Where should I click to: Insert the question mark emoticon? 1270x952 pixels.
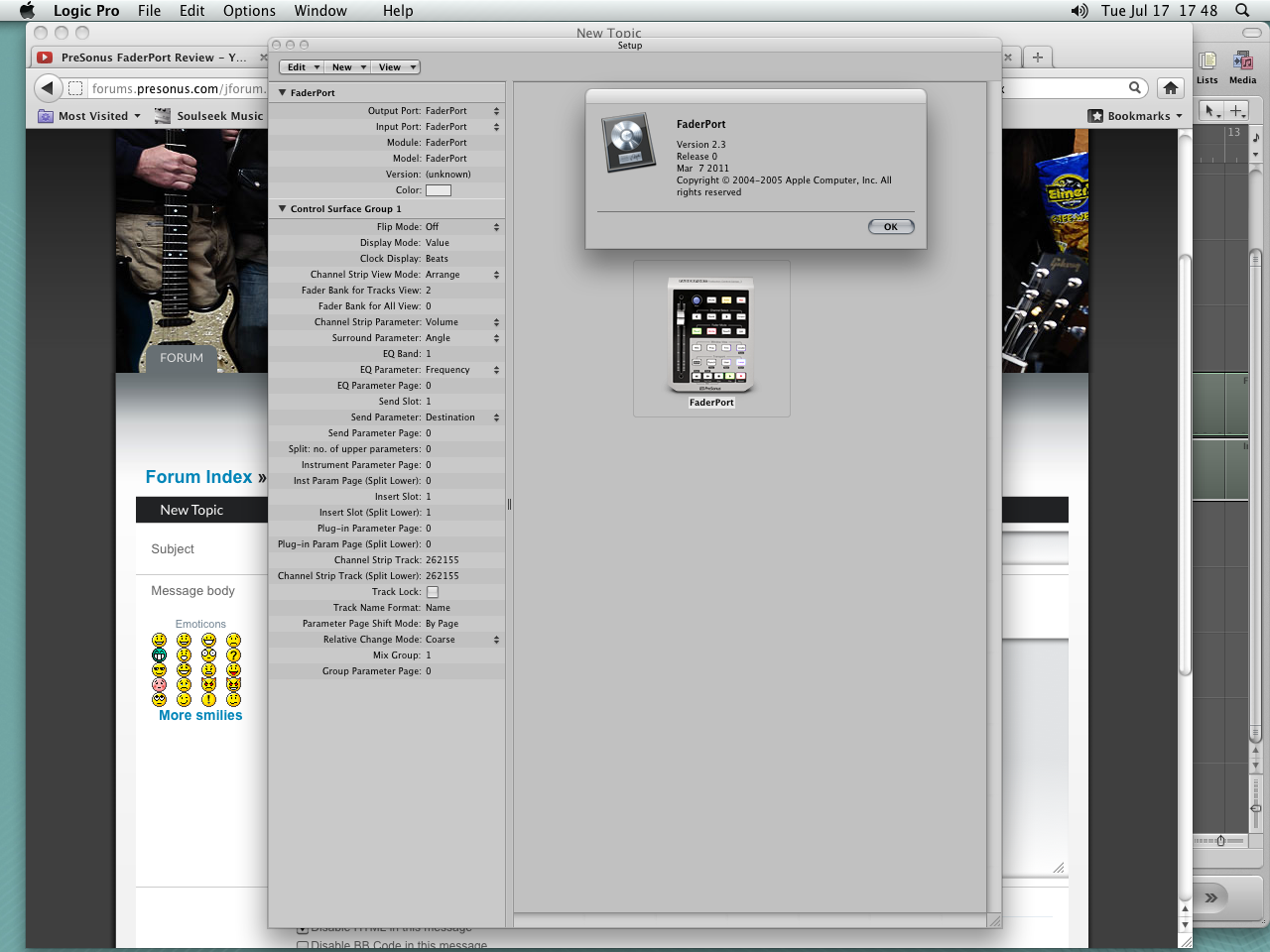[233, 654]
